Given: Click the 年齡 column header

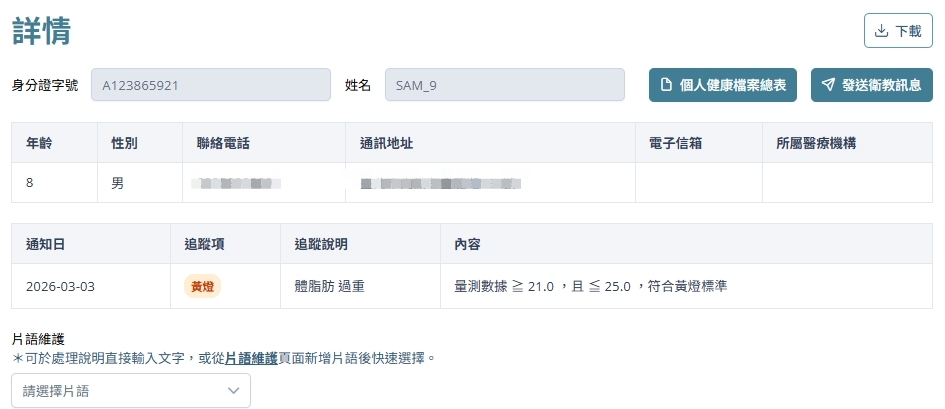Looking at the screenshot, I should 39,143.
